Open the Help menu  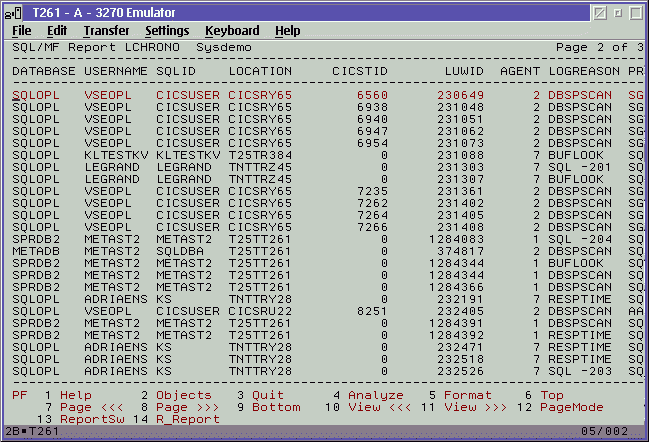[288, 31]
